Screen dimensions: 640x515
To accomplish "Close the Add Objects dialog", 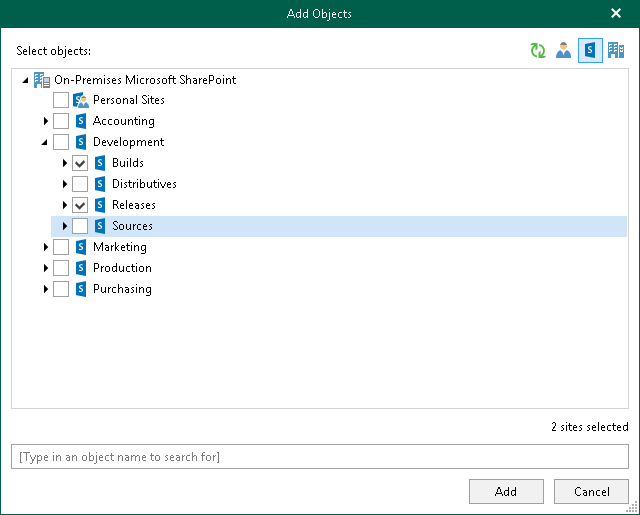I will 616,13.
